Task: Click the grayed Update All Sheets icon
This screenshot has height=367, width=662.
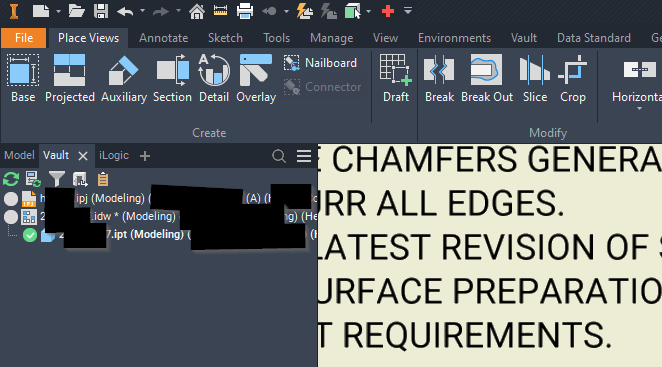Action: click(328, 11)
